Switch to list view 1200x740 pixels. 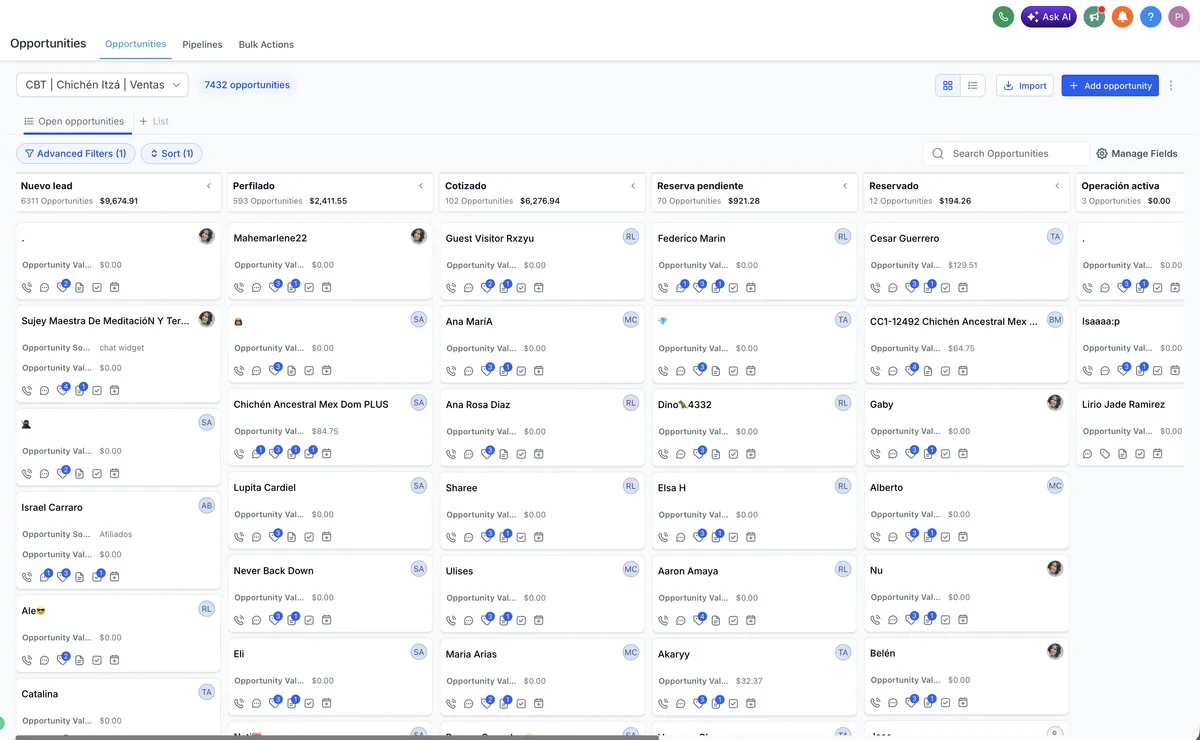click(x=973, y=86)
